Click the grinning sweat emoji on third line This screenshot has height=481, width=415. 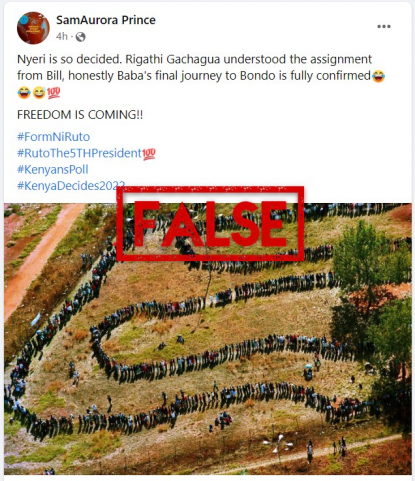click(x=39, y=93)
